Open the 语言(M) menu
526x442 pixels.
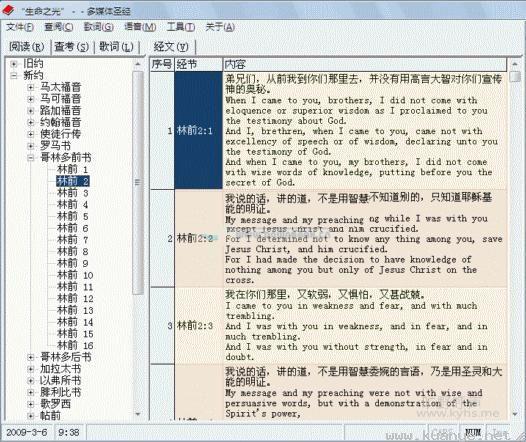(x=140, y=27)
